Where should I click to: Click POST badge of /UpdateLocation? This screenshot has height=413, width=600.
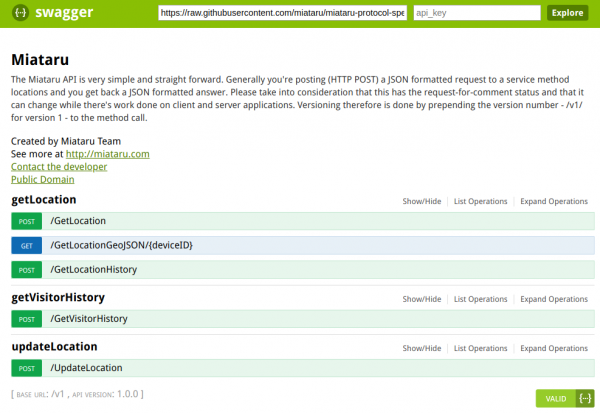point(26,368)
